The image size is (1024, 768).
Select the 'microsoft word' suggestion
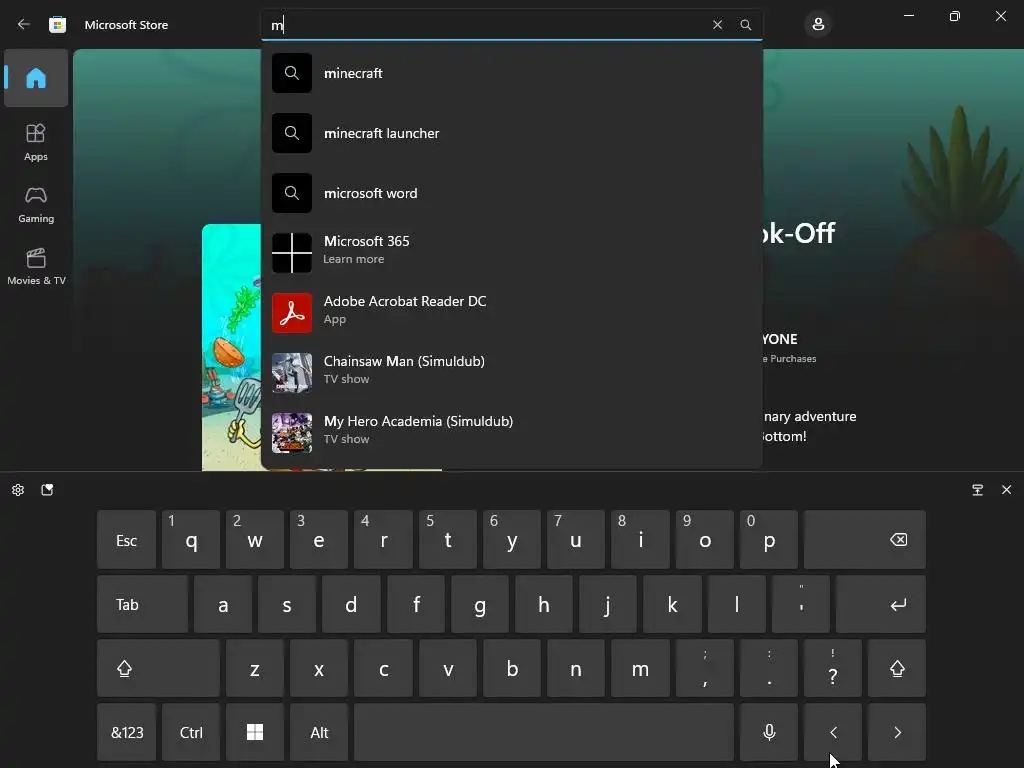pyautogui.click(x=512, y=193)
